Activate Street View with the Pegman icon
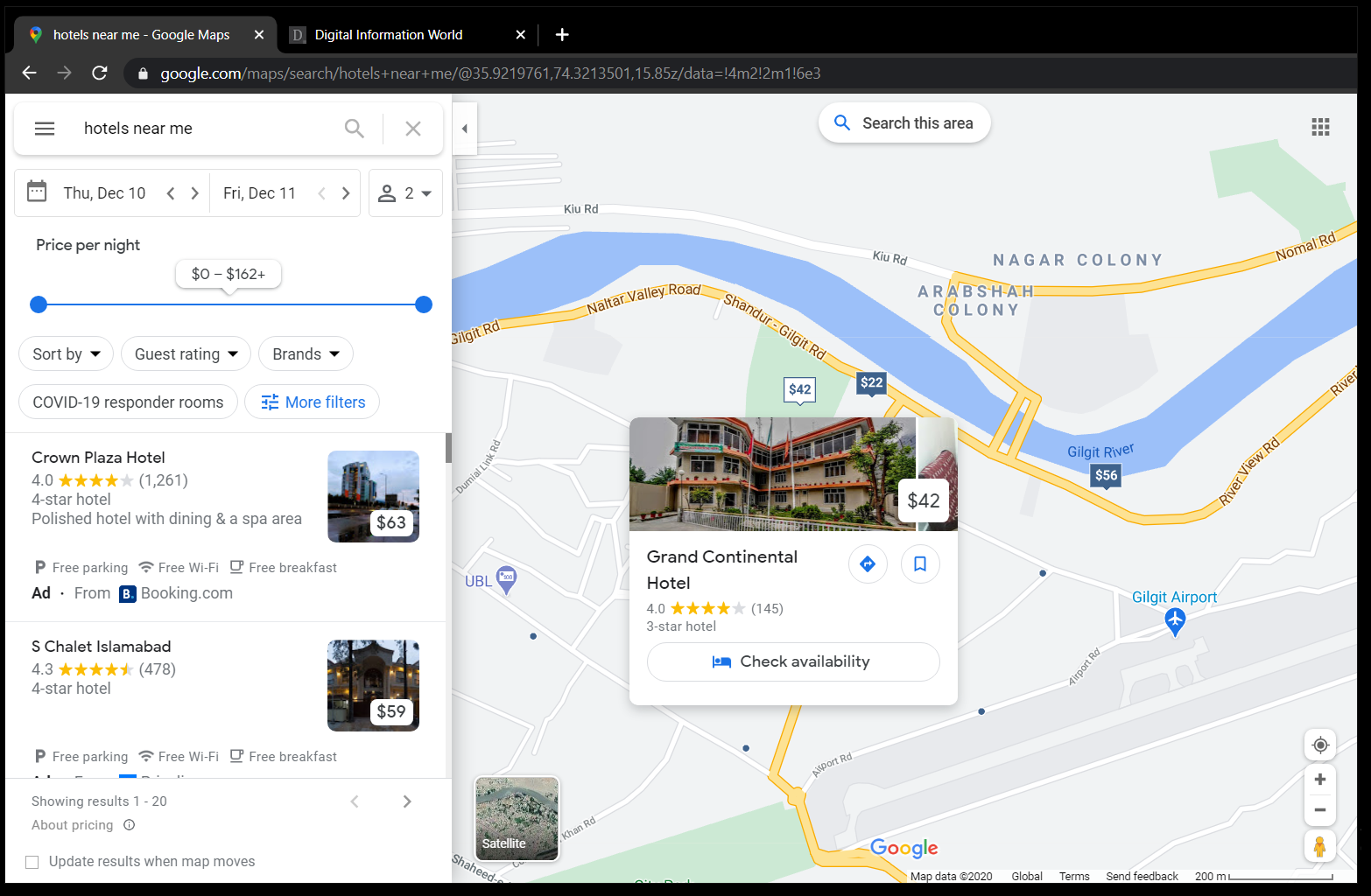Image resolution: width=1371 pixels, height=896 pixels. (1319, 846)
